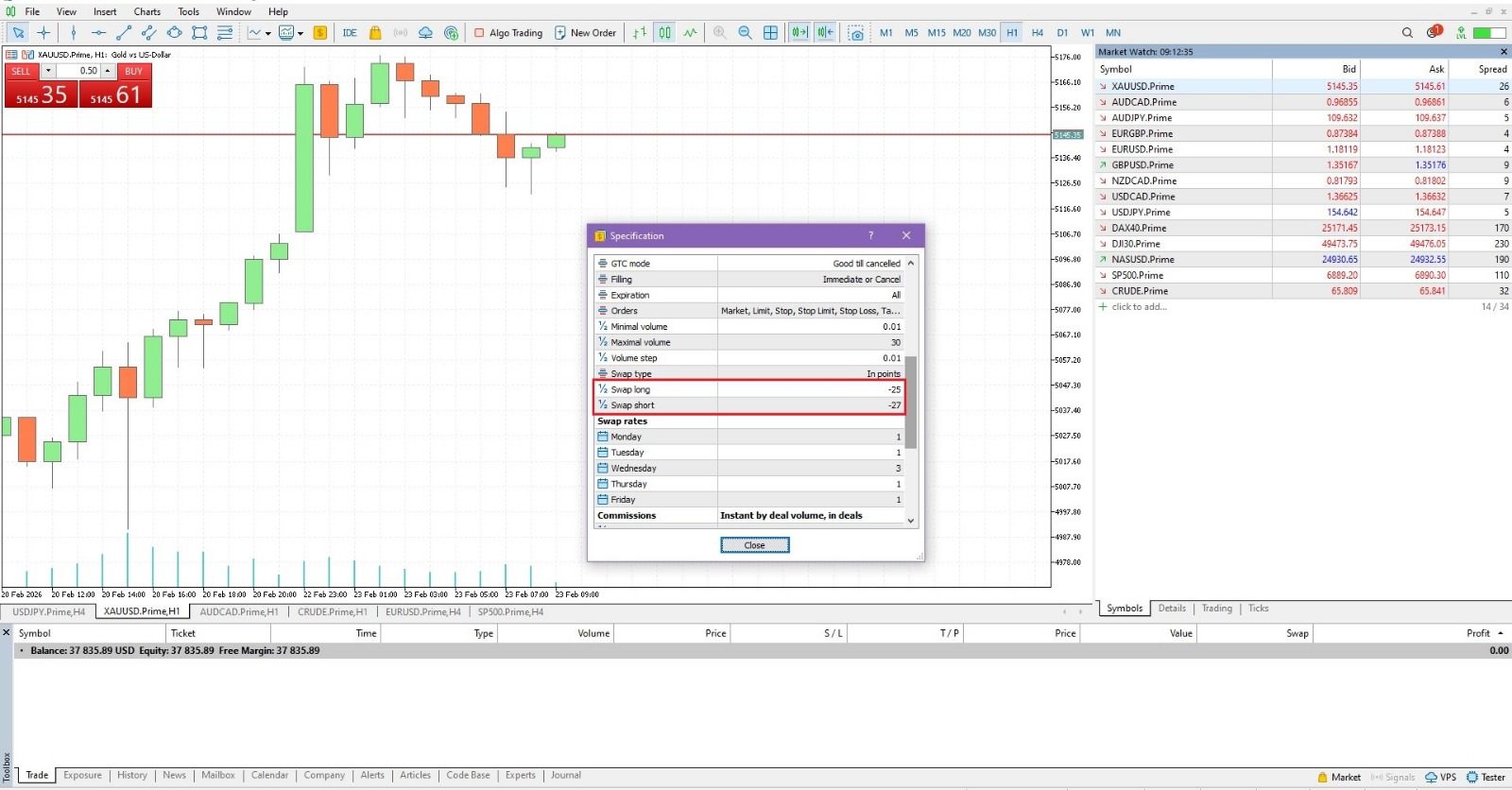Toggle Algo Trading on or off
1512x790 pixels.
point(508,32)
